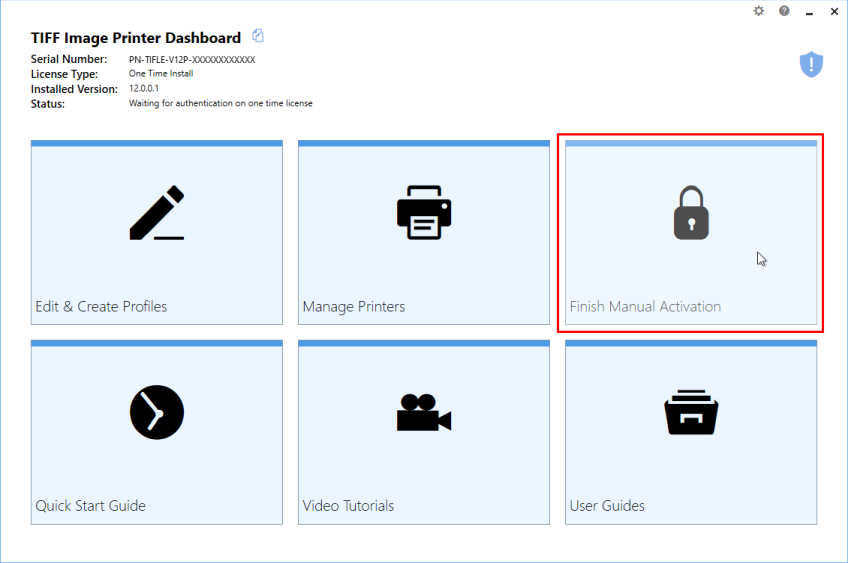848x563 pixels.
Task: Click the serial number PN-TIFLE-V12P value
Action: (x=192, y=59)
